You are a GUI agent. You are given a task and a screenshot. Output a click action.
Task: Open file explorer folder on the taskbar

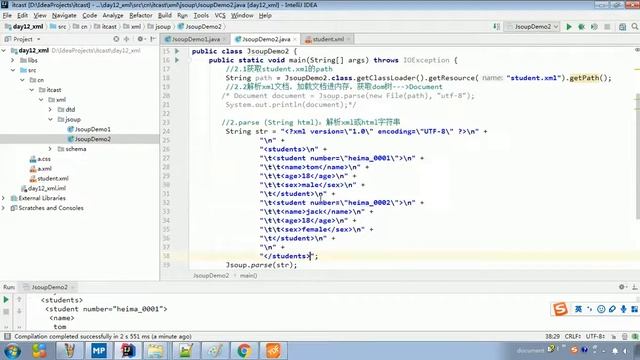[x=156, y=351]
